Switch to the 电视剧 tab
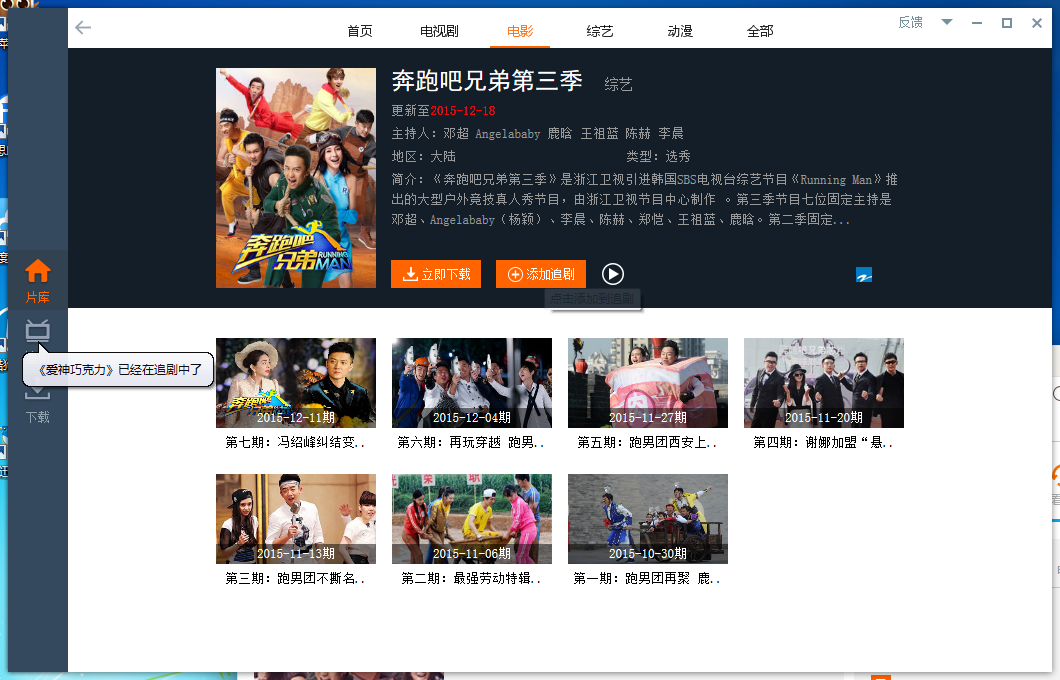1060x680 pixels. tap(439, 31)
